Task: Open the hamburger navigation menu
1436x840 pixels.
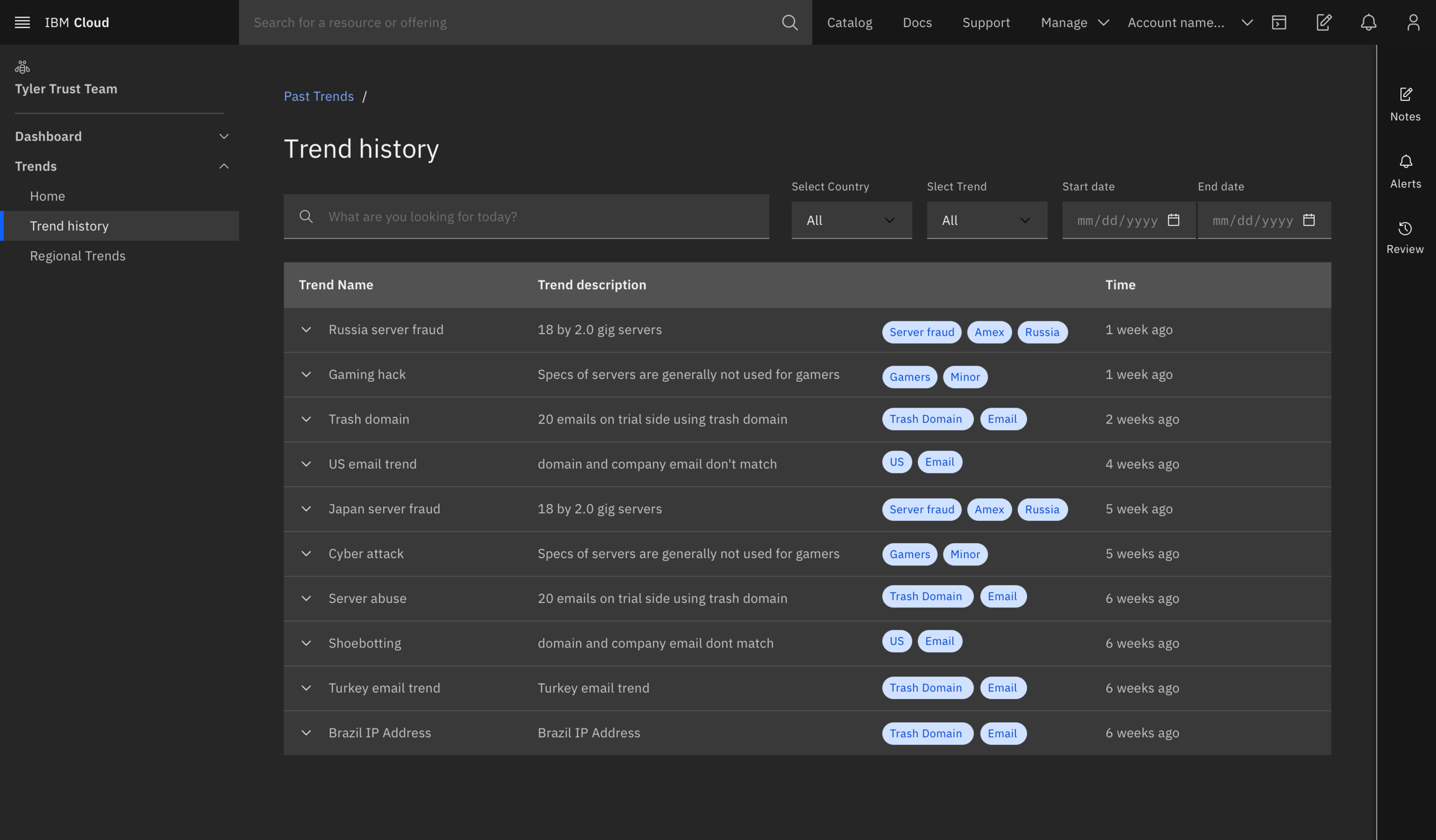Action: (22, 22)
